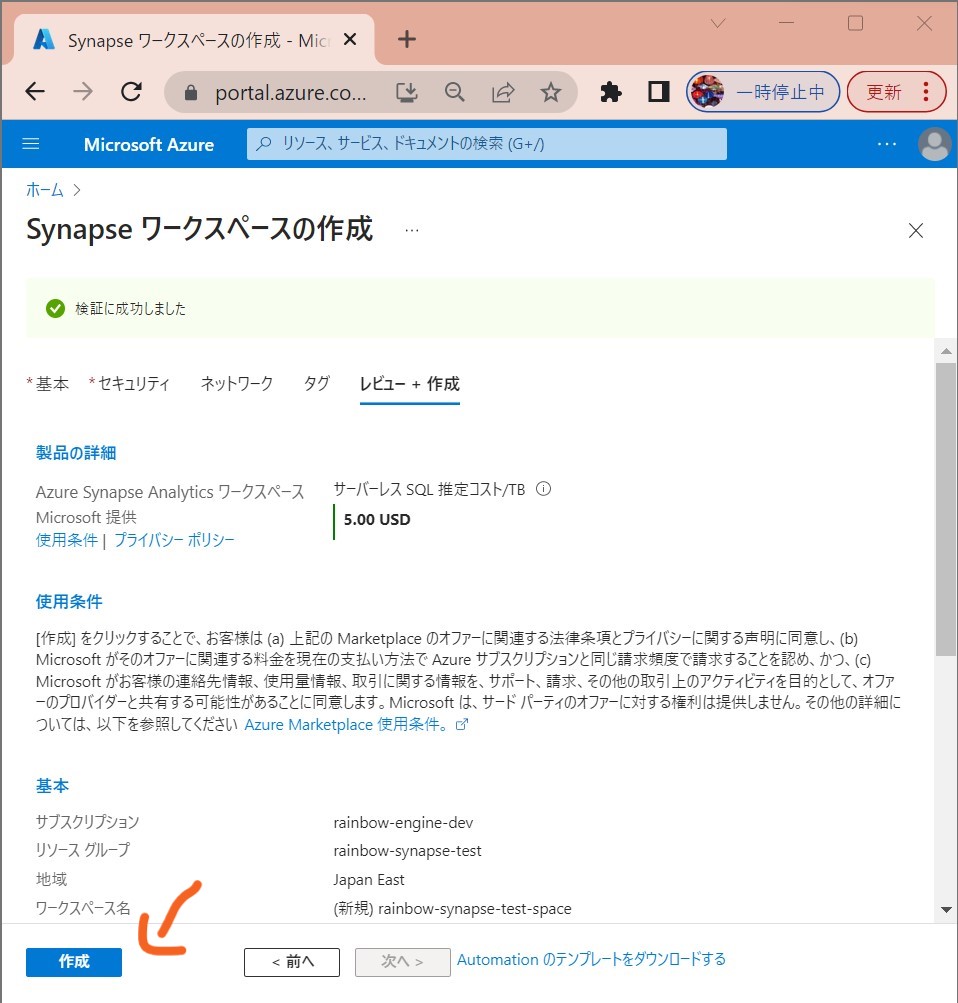
Task: Select the レビュー + 作成 tab
Action: pyautogui.click(x=410, y=384)
